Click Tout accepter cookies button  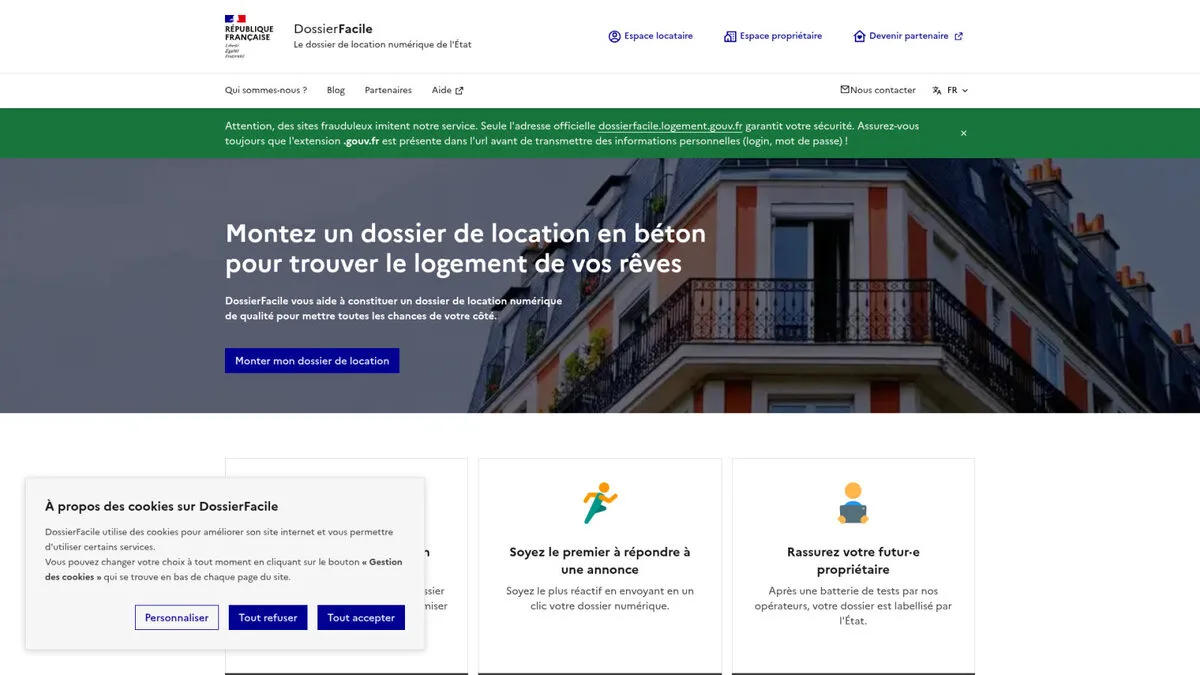361,618
